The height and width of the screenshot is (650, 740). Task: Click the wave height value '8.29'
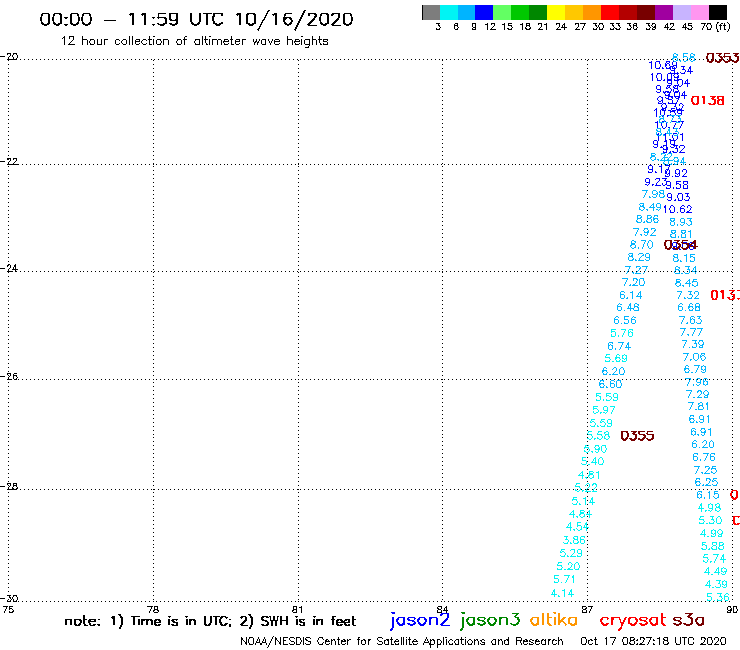pos(639,257)
